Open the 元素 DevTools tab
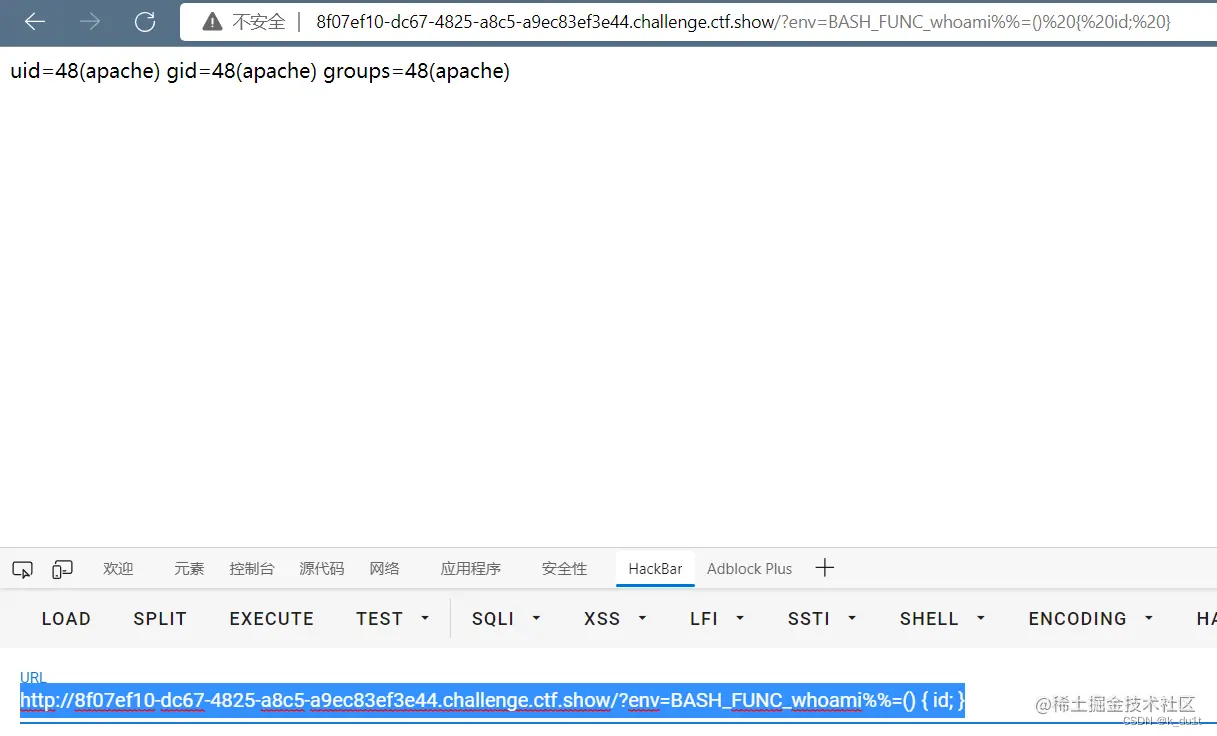 [189, 568]
